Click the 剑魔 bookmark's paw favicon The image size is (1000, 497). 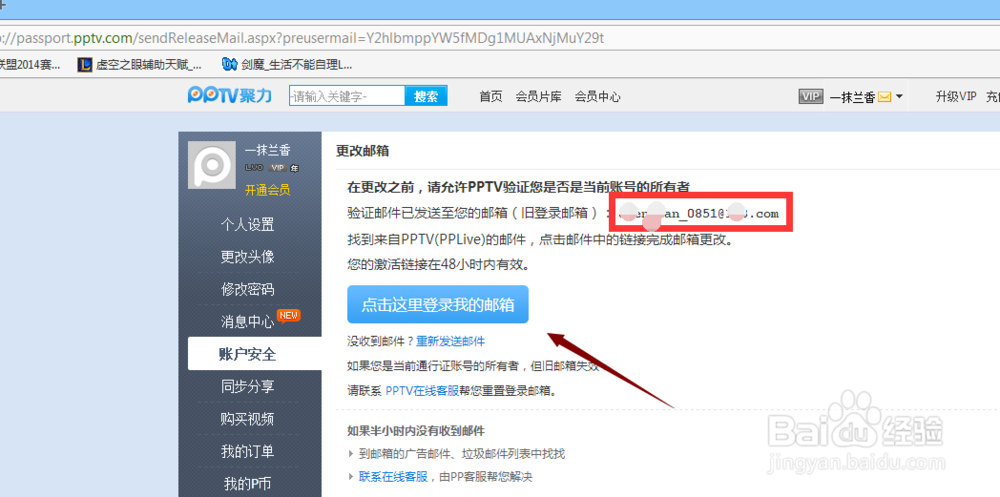(229, 64)
